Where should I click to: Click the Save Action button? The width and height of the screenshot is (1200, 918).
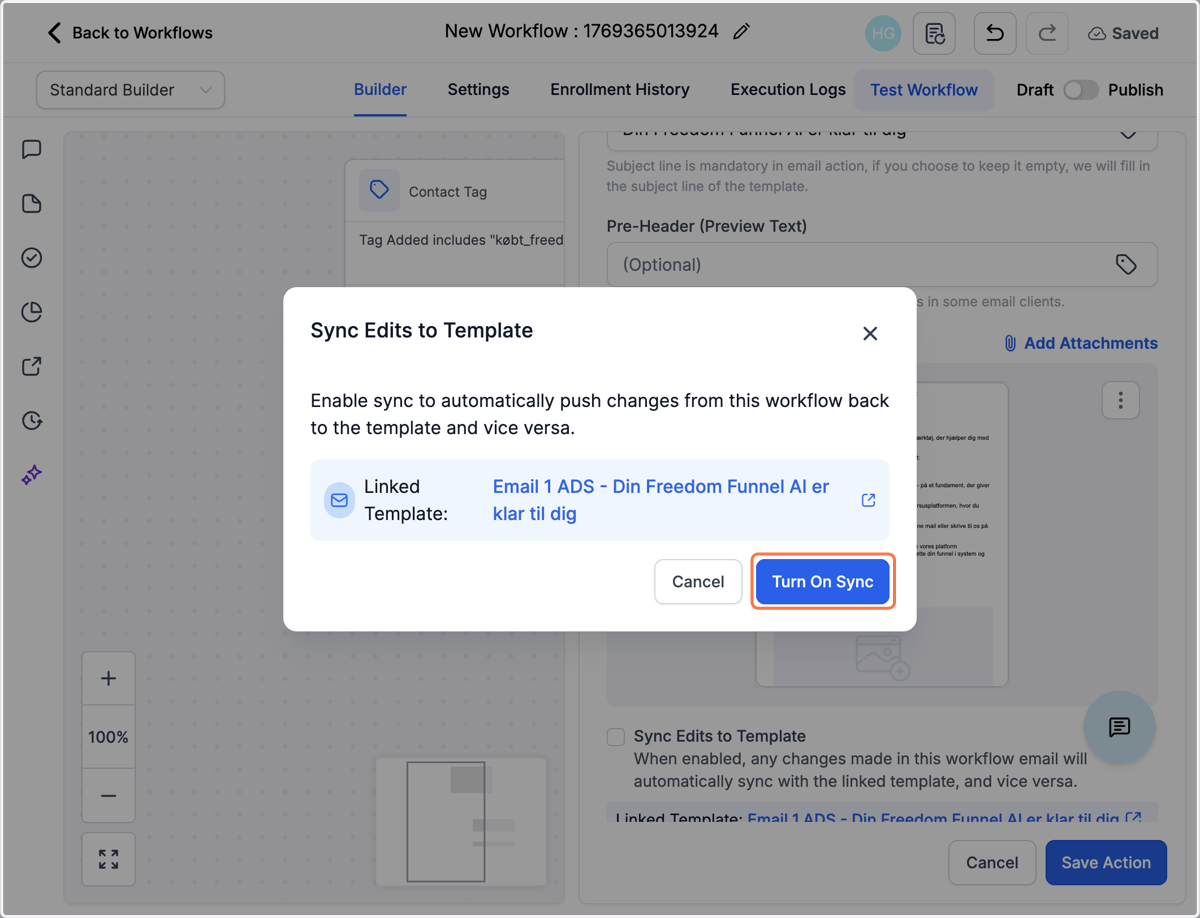(1106, 862)
